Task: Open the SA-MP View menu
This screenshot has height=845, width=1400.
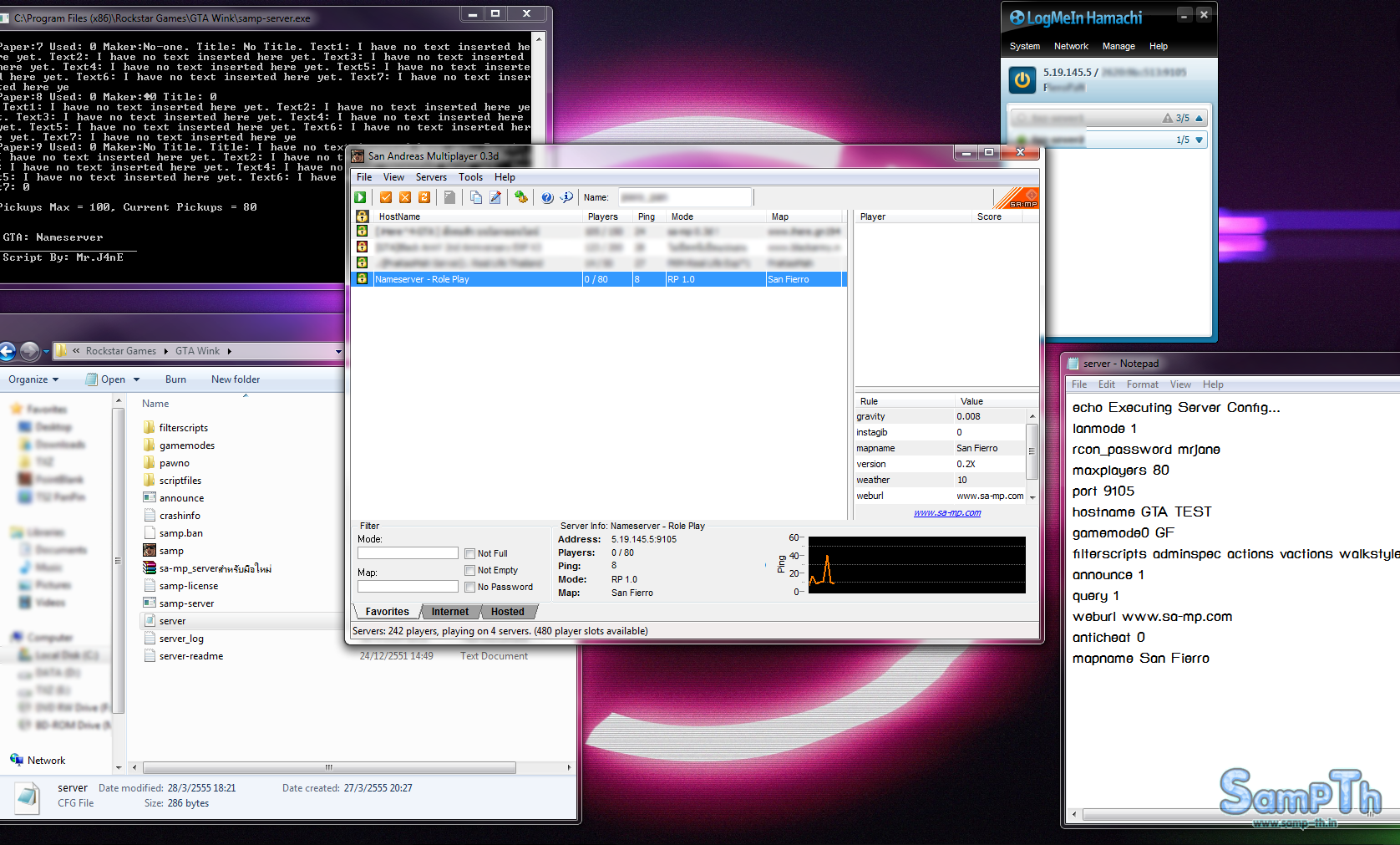Action: tap(393, 177)
